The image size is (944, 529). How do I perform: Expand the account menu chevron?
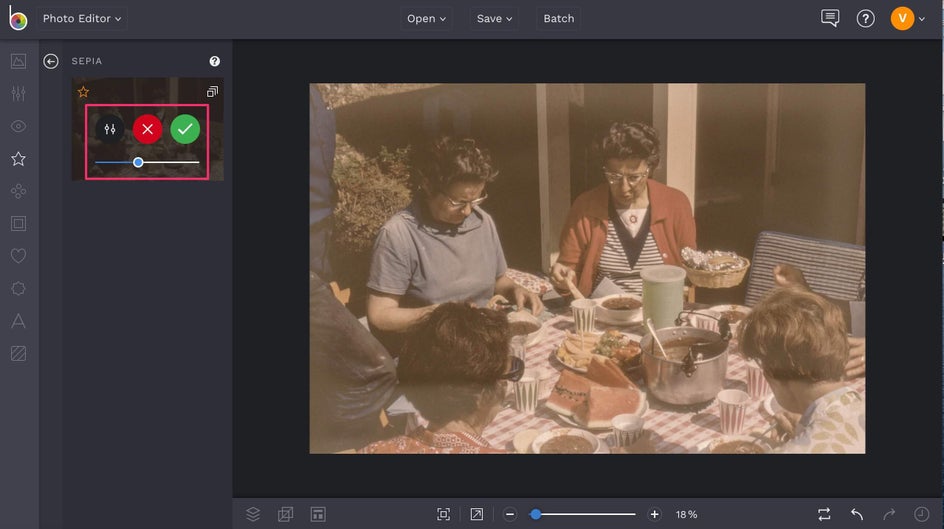922,19
